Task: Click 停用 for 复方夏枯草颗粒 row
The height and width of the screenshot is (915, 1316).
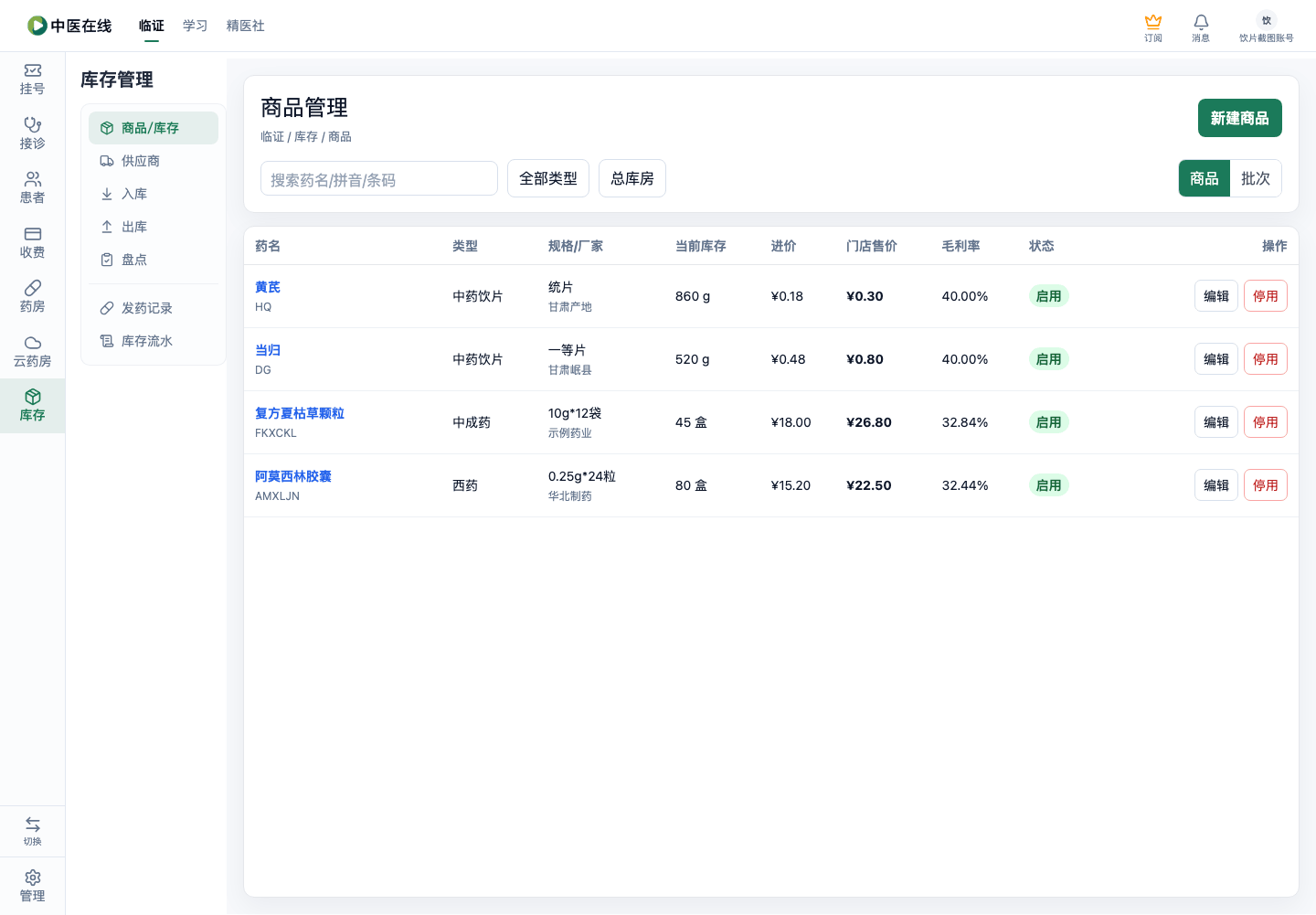Action: [1266, 422]
